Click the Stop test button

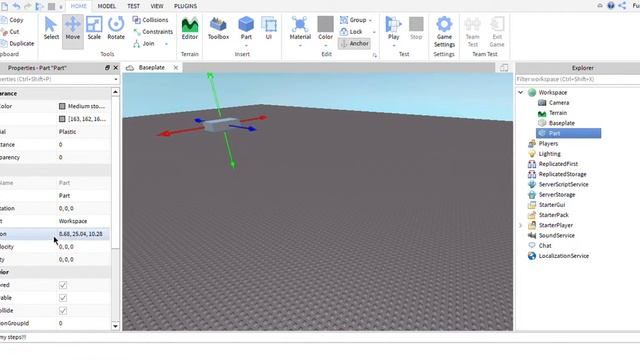(x=416, y=29)
